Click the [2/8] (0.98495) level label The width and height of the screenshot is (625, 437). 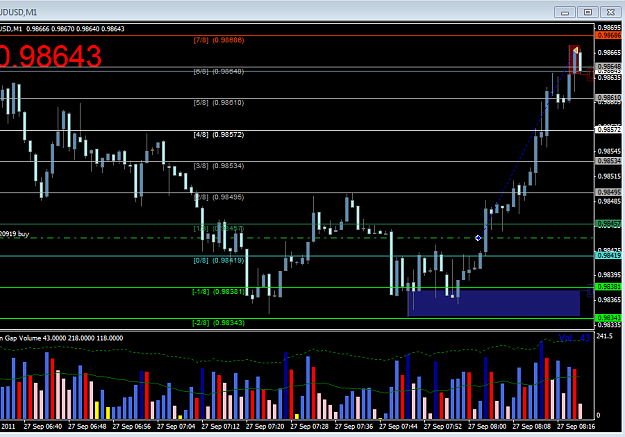coord(219,197)
